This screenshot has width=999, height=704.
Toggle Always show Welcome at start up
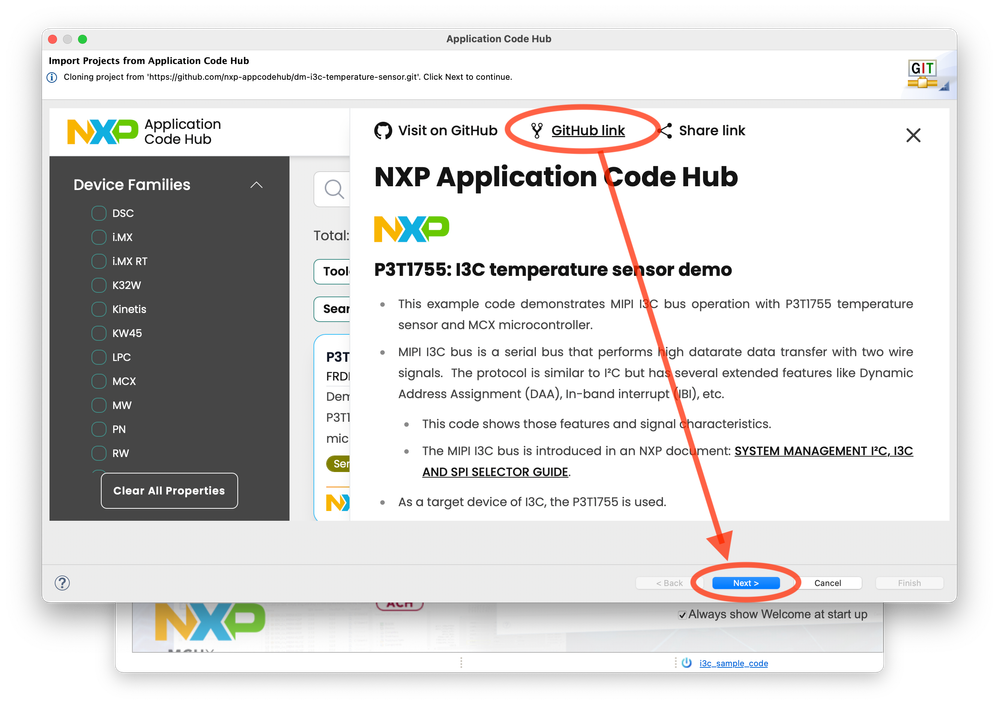pos(682,615)
